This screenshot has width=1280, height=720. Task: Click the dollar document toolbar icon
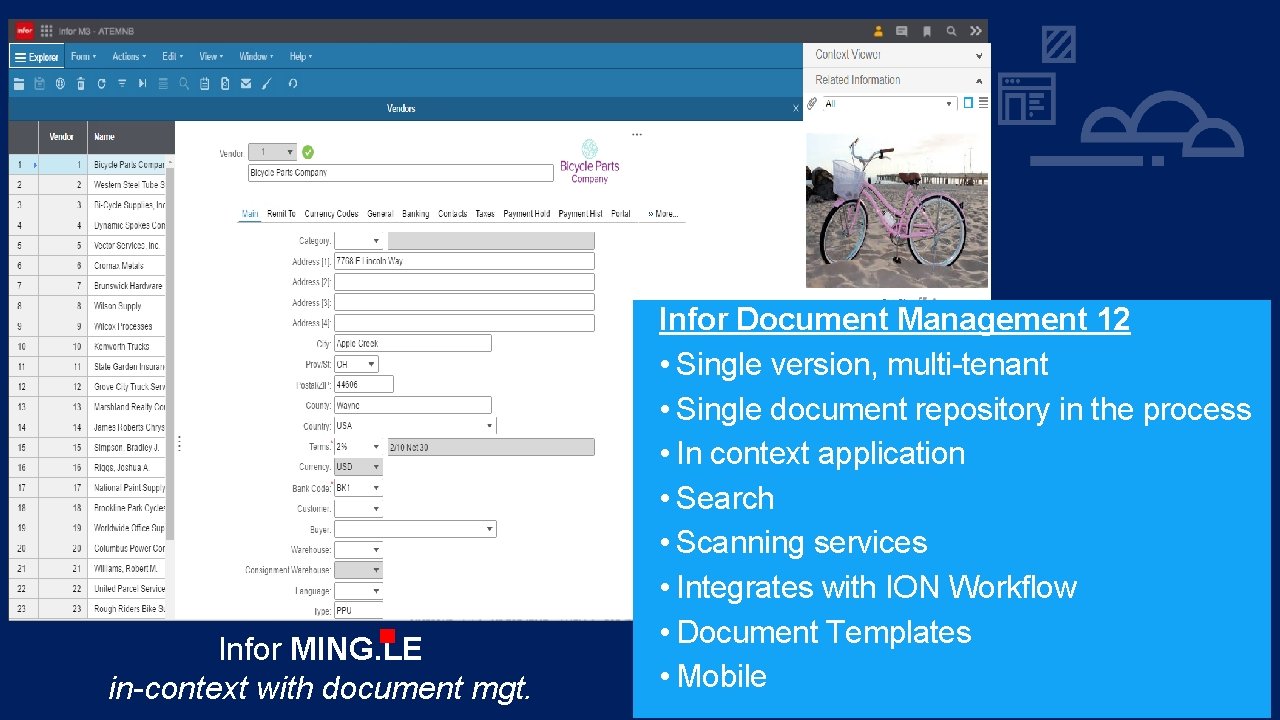pos(225,84)
